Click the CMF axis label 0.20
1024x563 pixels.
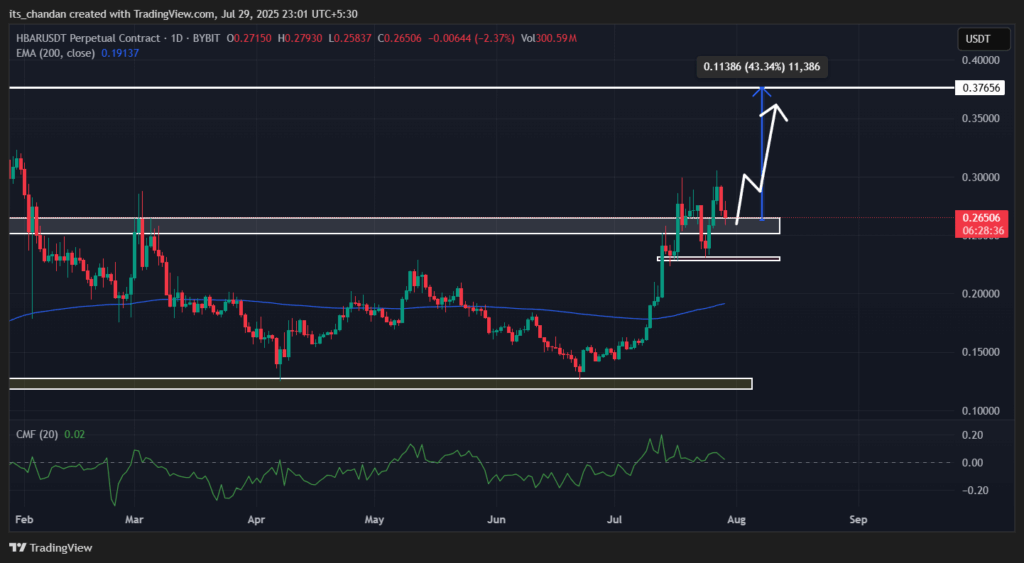click(972, 435)
